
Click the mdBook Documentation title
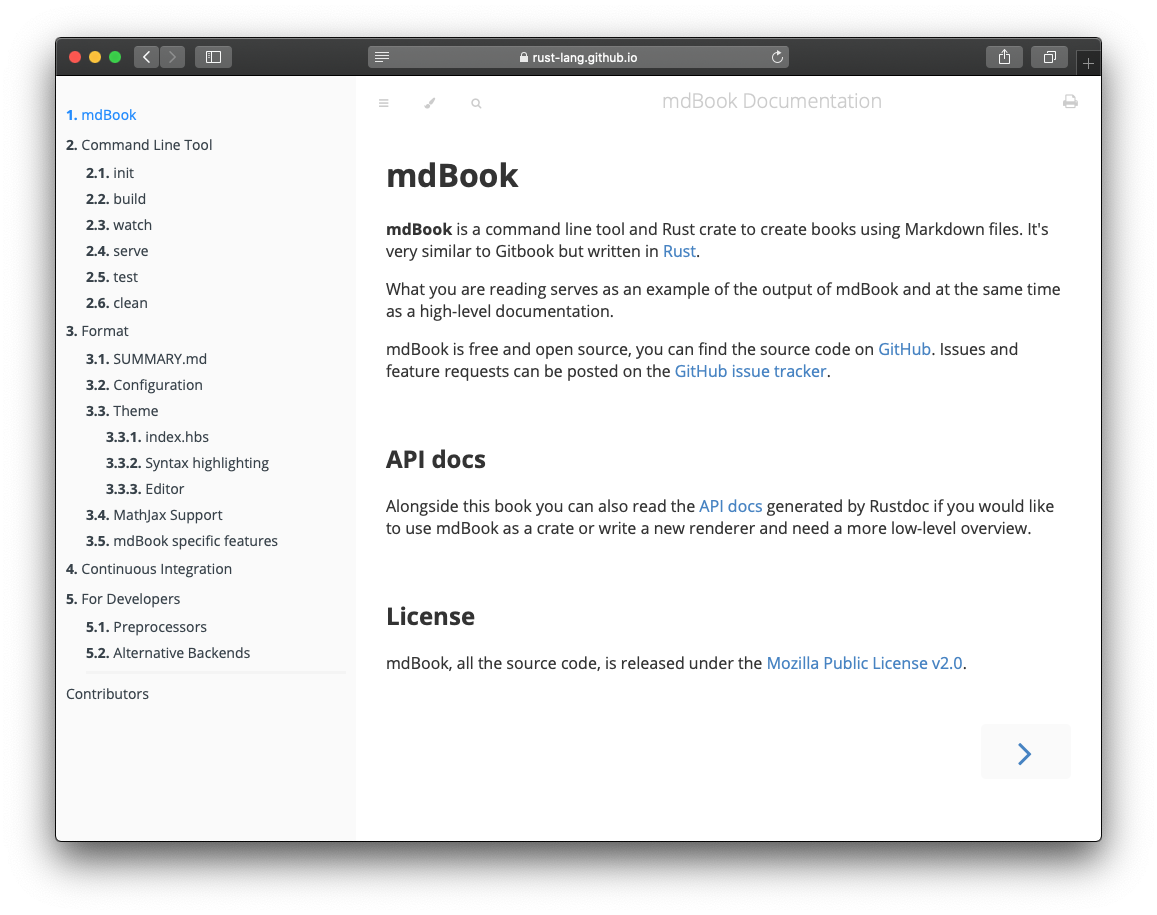771,101
